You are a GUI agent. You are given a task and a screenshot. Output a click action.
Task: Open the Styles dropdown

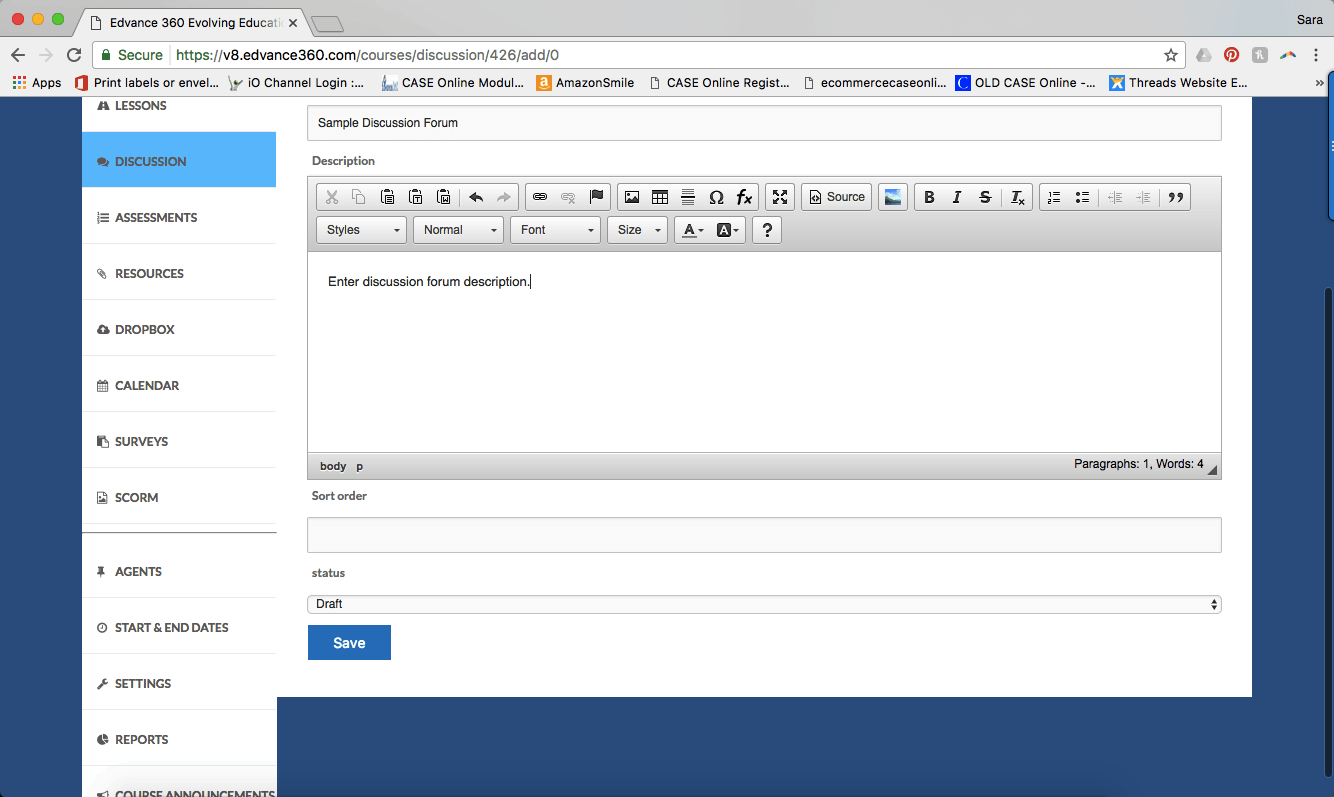tap(362, 230)
